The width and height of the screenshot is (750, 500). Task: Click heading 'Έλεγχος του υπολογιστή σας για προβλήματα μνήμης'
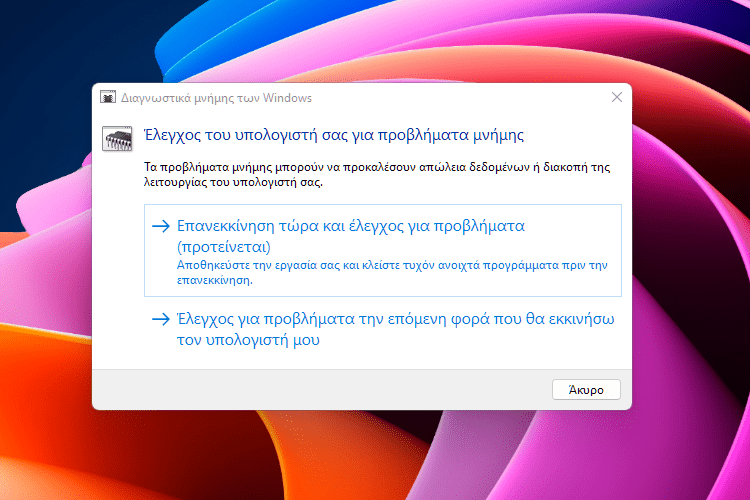click(x=334, y=135)
